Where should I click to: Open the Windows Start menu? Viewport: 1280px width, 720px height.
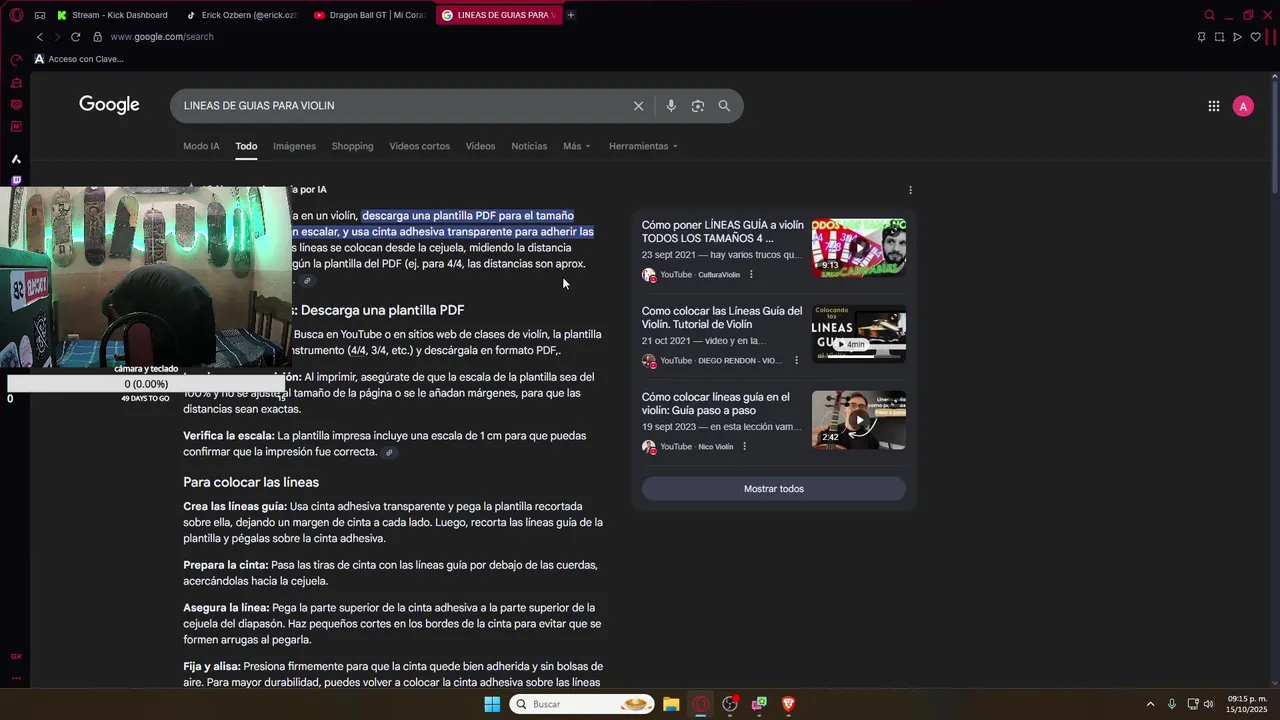pyautogui.click(x=492, y=704)
